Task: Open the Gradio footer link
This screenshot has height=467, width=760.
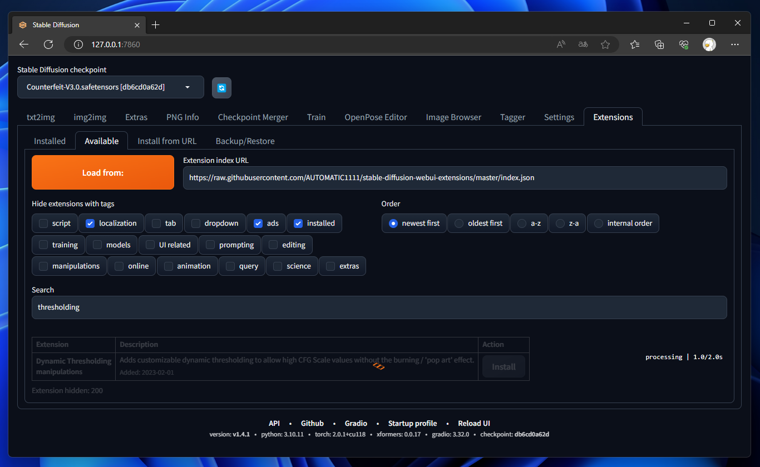Action: (356, 423)
